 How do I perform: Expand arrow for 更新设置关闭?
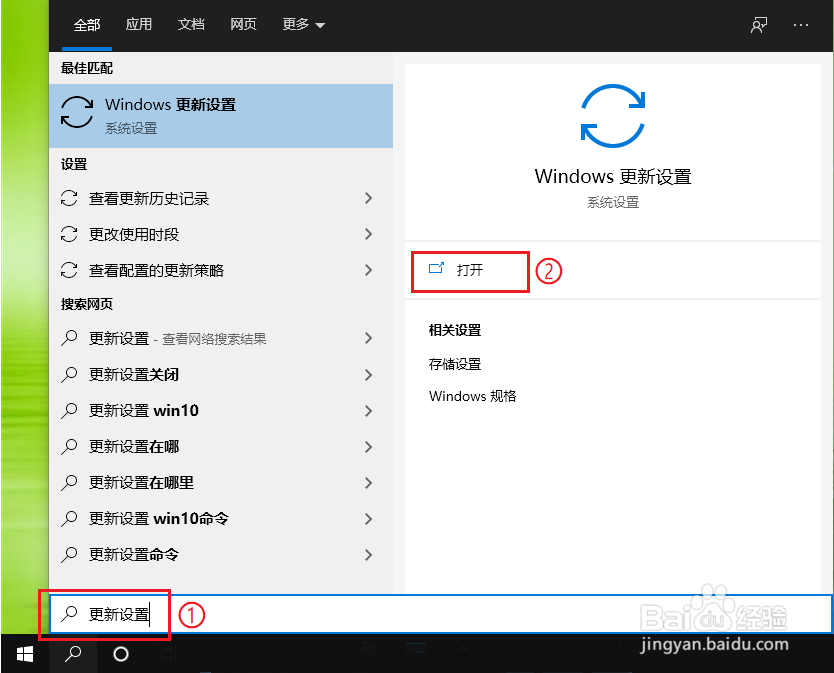[x=369, y=375]
